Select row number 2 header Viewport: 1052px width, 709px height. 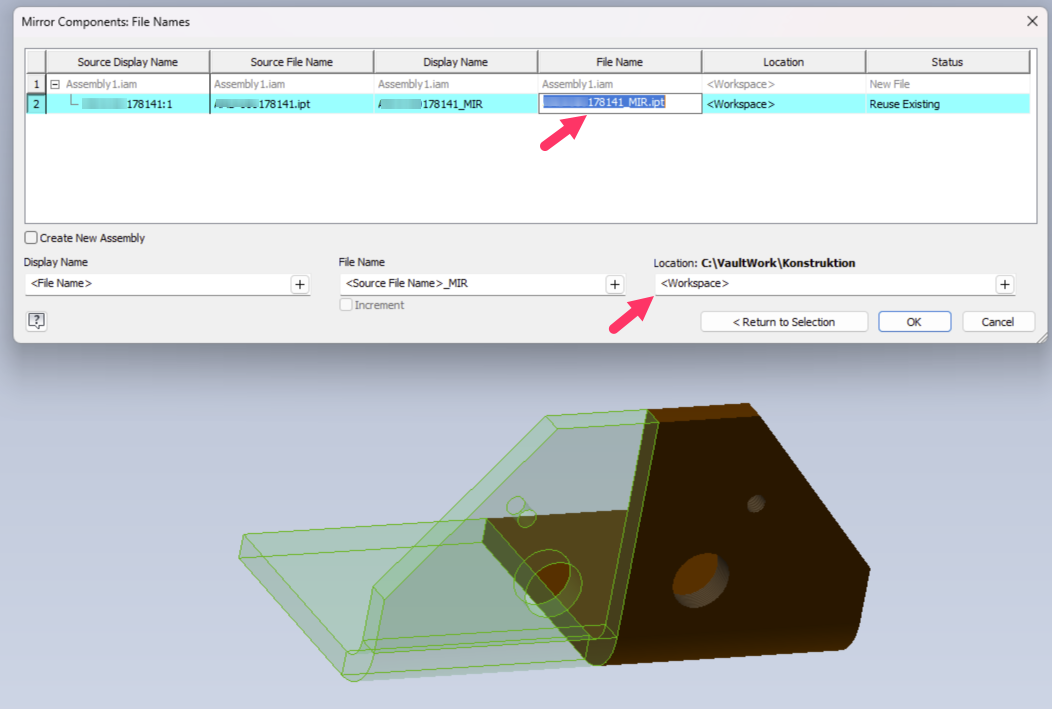[36, 104]
